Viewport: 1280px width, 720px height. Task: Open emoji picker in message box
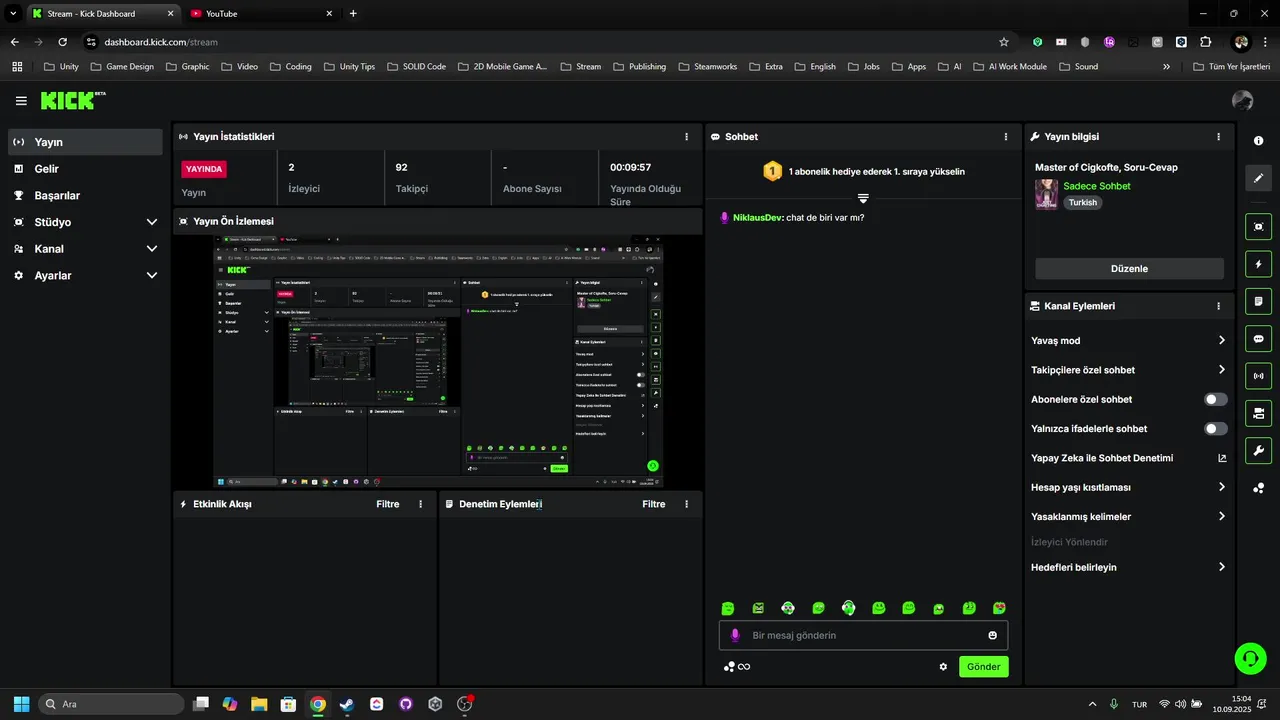click(x=993, y=635)
